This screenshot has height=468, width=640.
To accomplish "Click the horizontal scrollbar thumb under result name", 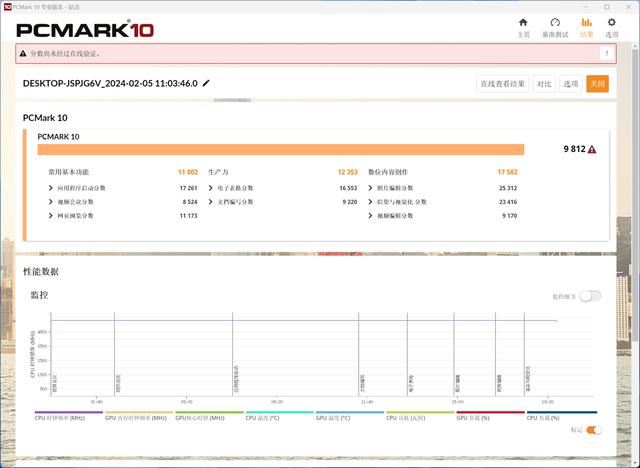I will 232,100.
